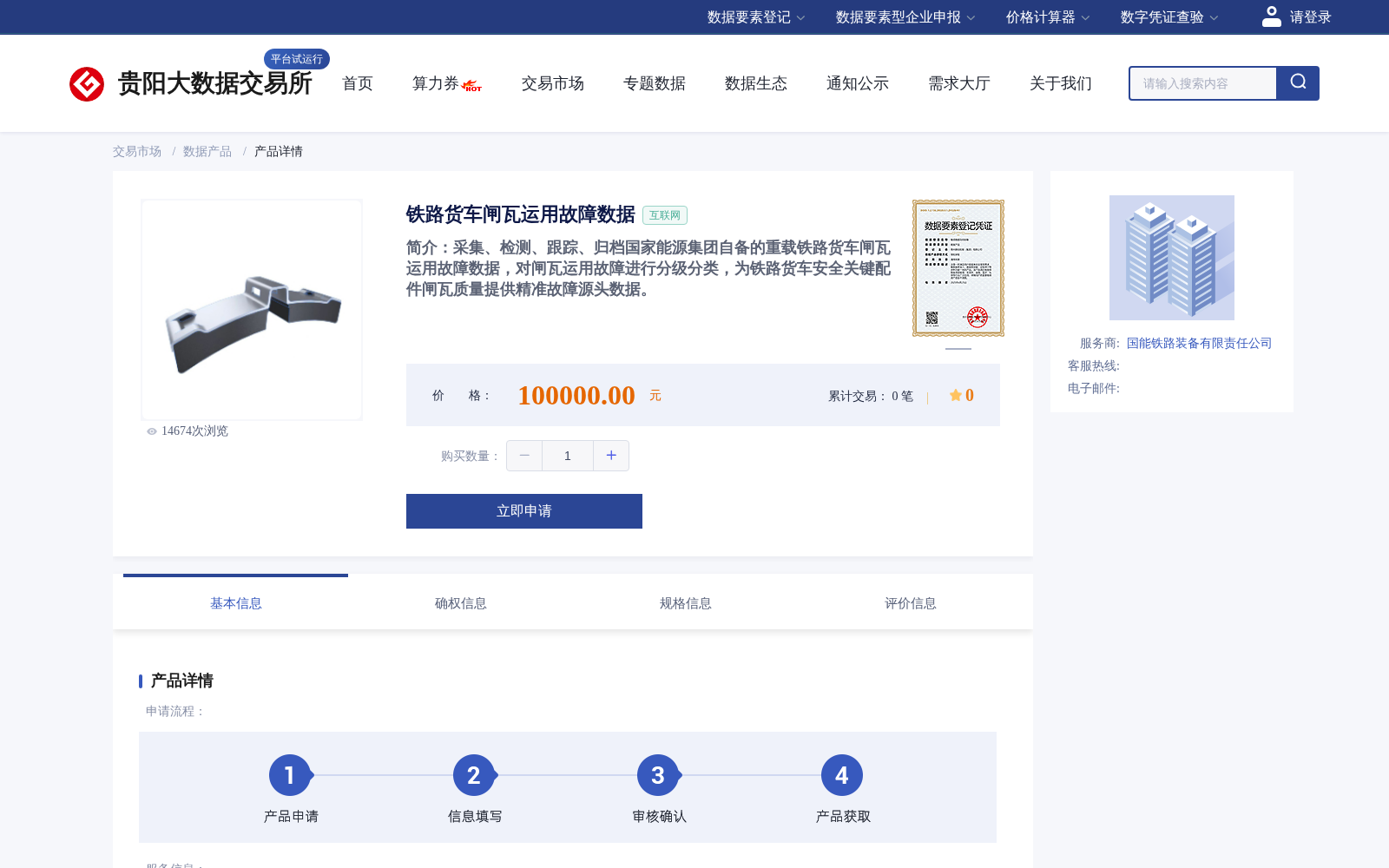Click the 产品详情 section heading
The height and width of the screenshot is (868, 1389).
(x=182, y=681)
